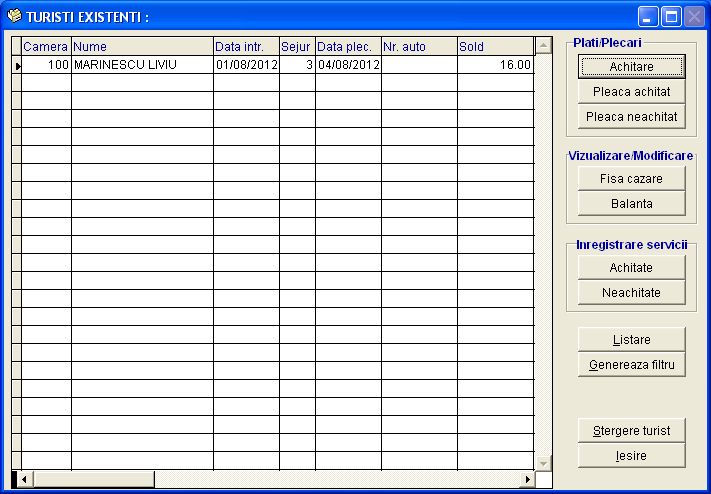Click the Data intr. column header

(x=246, y=46)
